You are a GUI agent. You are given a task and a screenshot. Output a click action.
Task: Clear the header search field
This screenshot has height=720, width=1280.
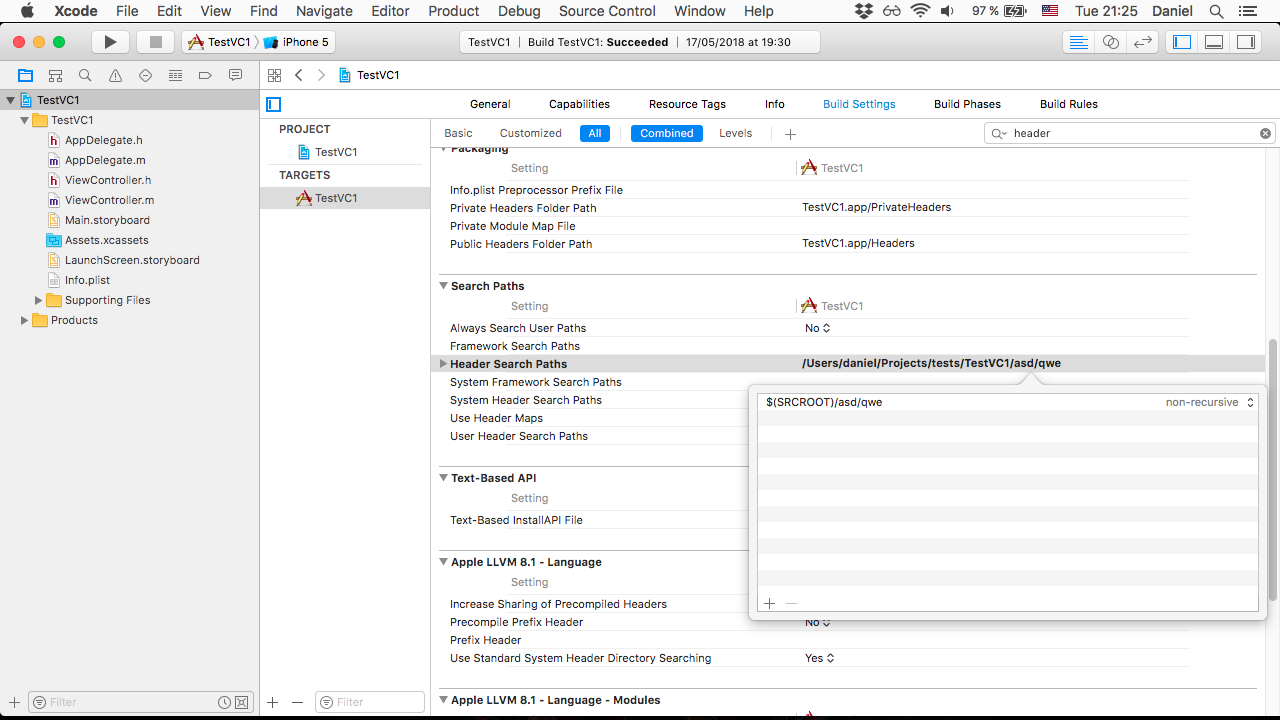click(x=1265, y=133)
